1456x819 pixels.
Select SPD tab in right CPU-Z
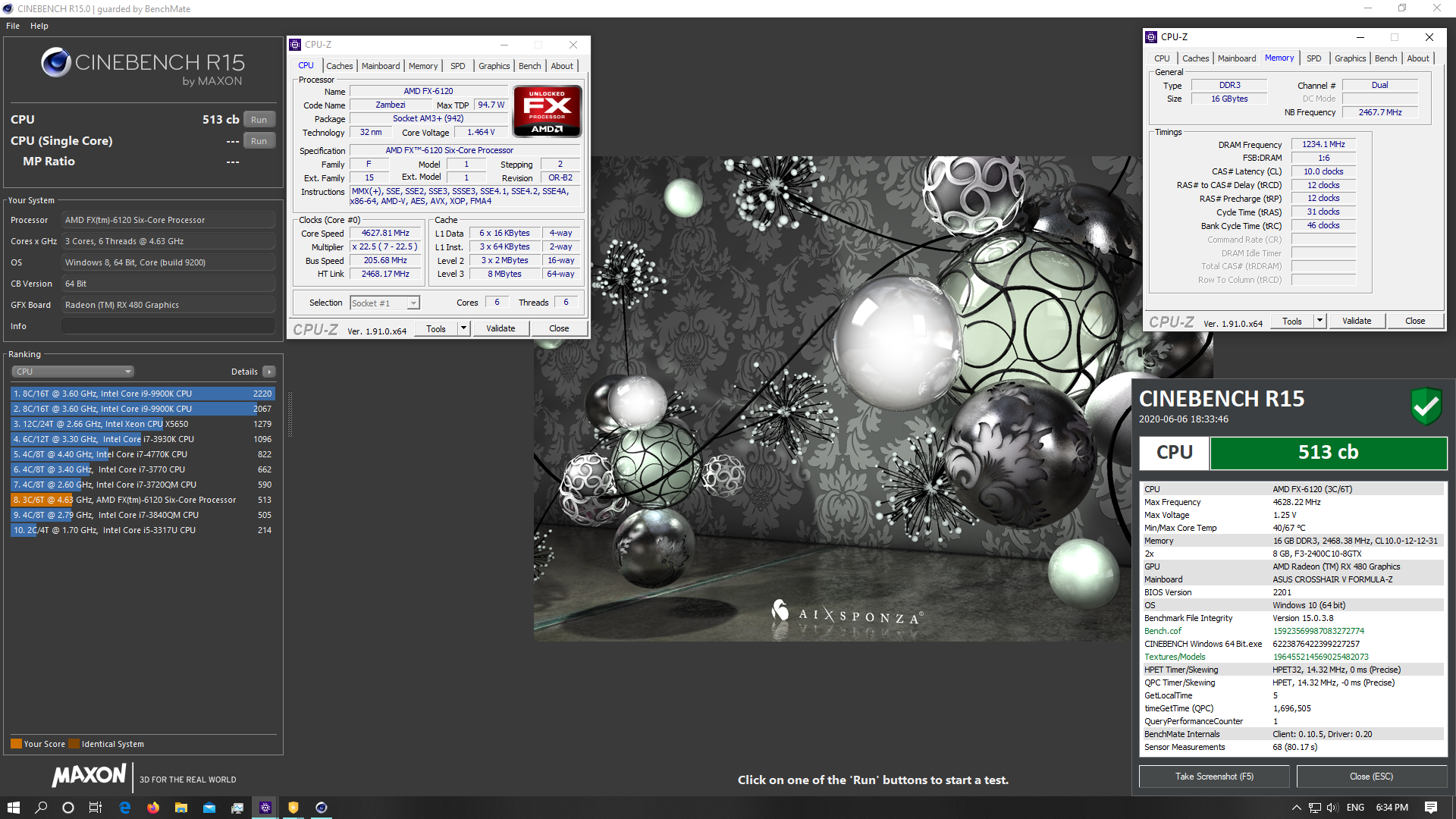(x=1314, y=58)
